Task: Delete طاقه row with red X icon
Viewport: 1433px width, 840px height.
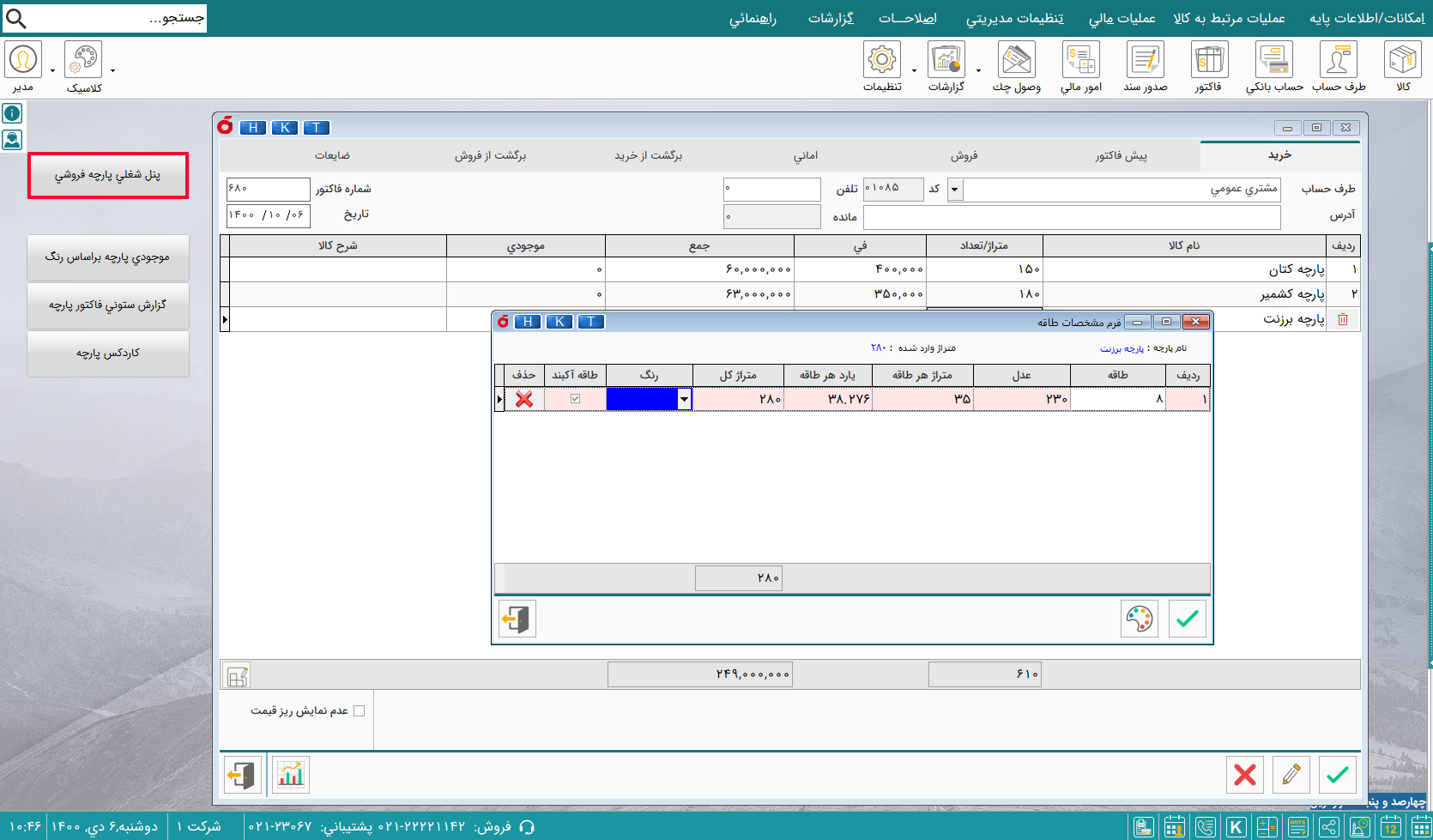Action: 523,399
